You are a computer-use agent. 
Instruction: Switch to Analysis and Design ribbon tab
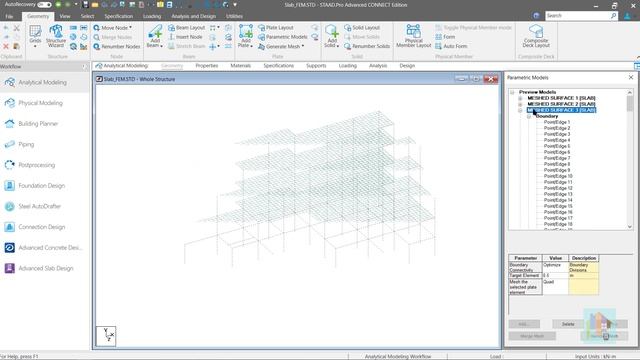pyautogui.click(x=193, y=16)
